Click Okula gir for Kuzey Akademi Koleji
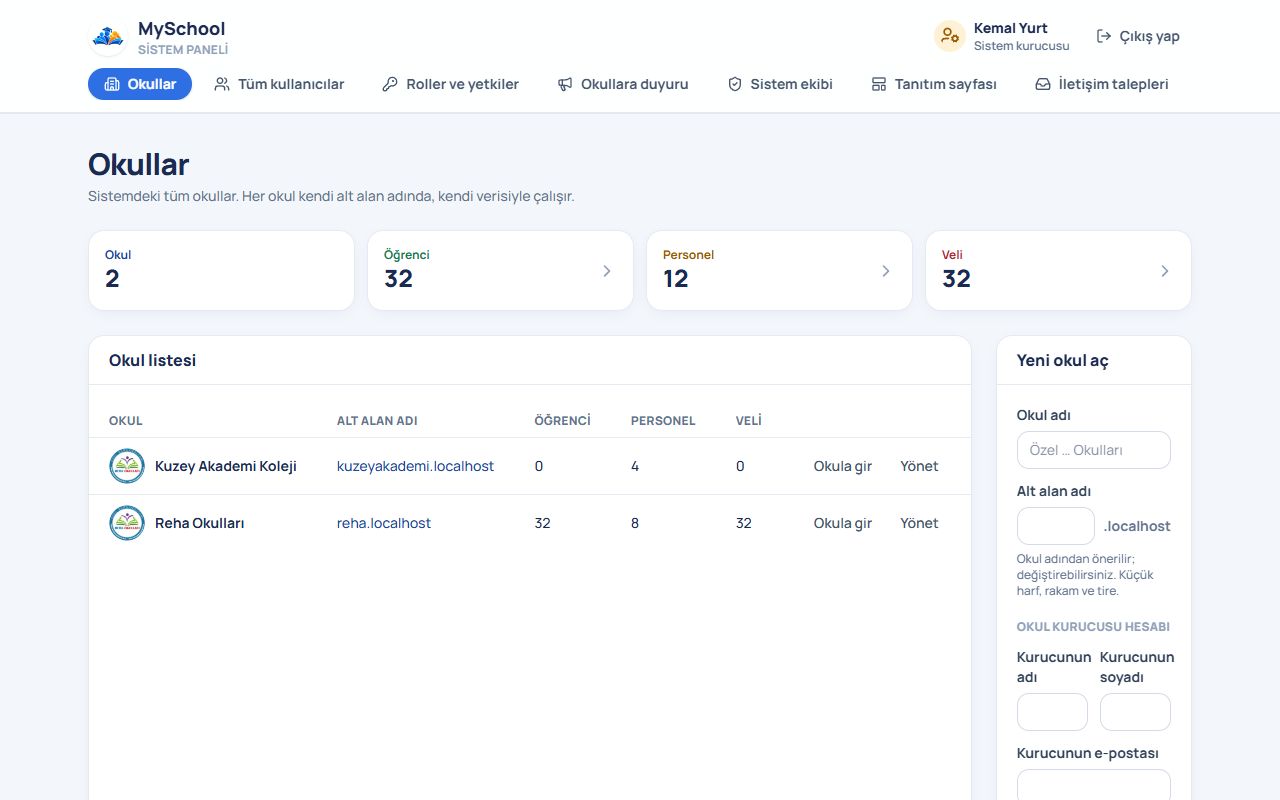1280x800 pixels. pos(843,466)
